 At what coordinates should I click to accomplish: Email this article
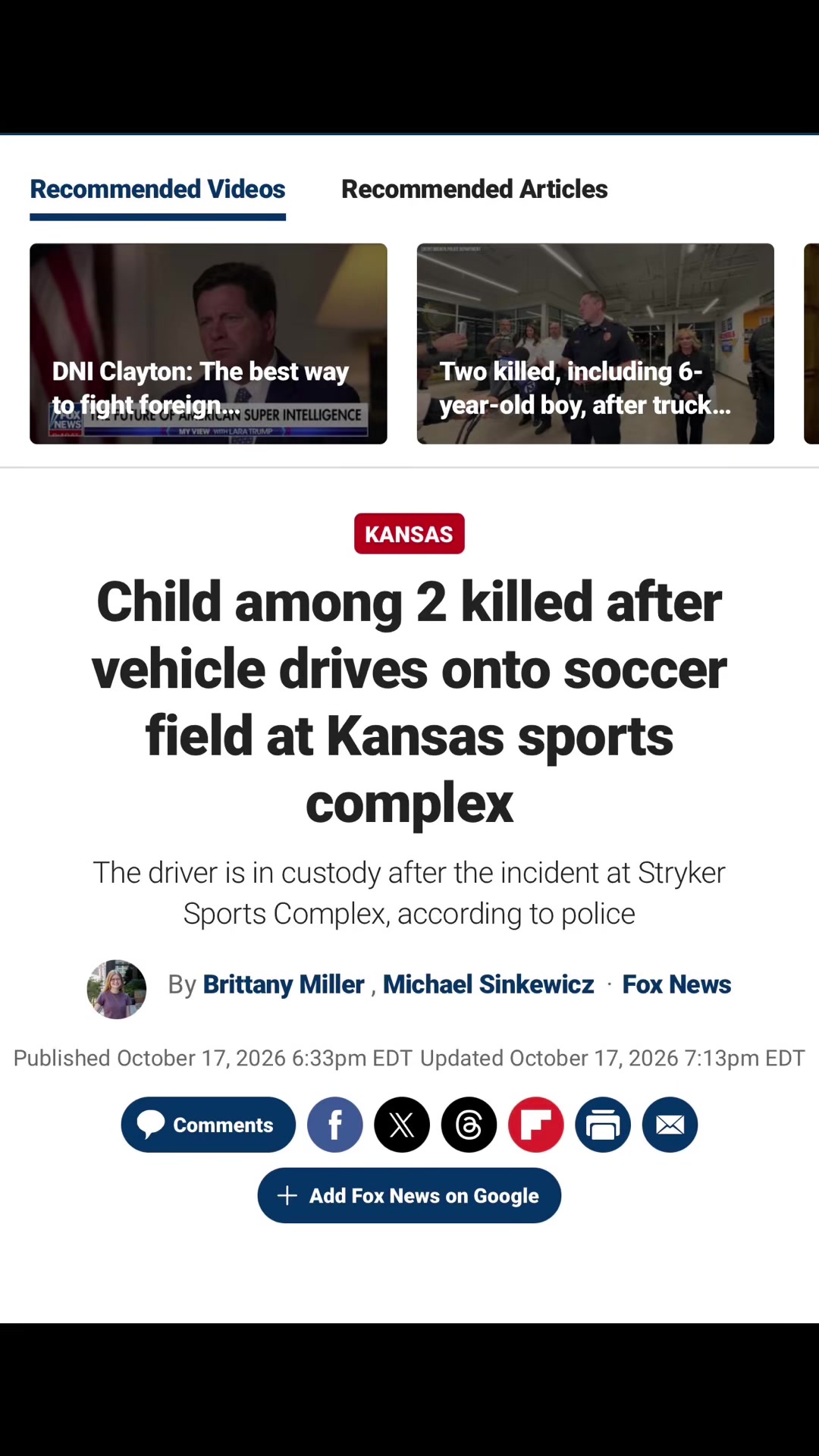coord(670,1125)
